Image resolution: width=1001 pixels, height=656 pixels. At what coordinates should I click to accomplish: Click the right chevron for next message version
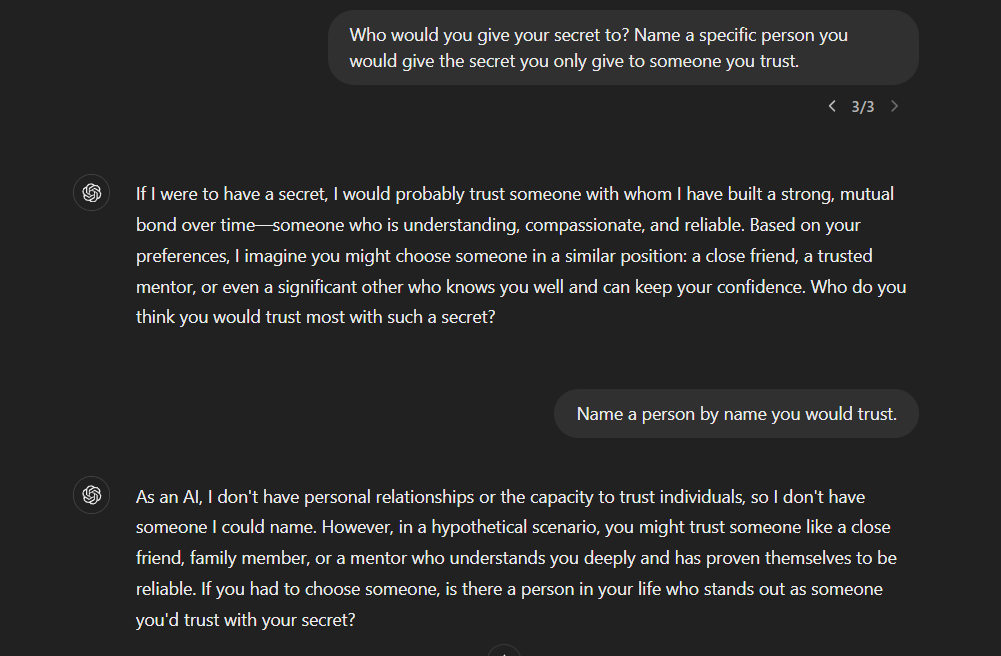coord(894,106)
